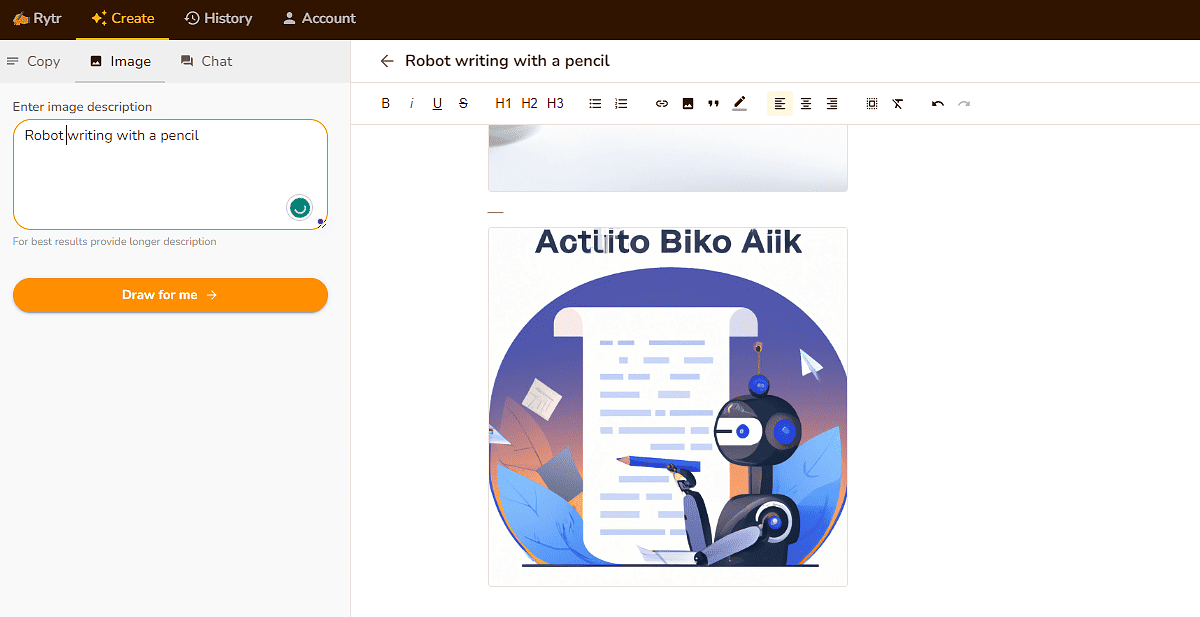This screenshot has width=1200, height=617.
Task: Enable center text alignment
Action: click(806, 103)
